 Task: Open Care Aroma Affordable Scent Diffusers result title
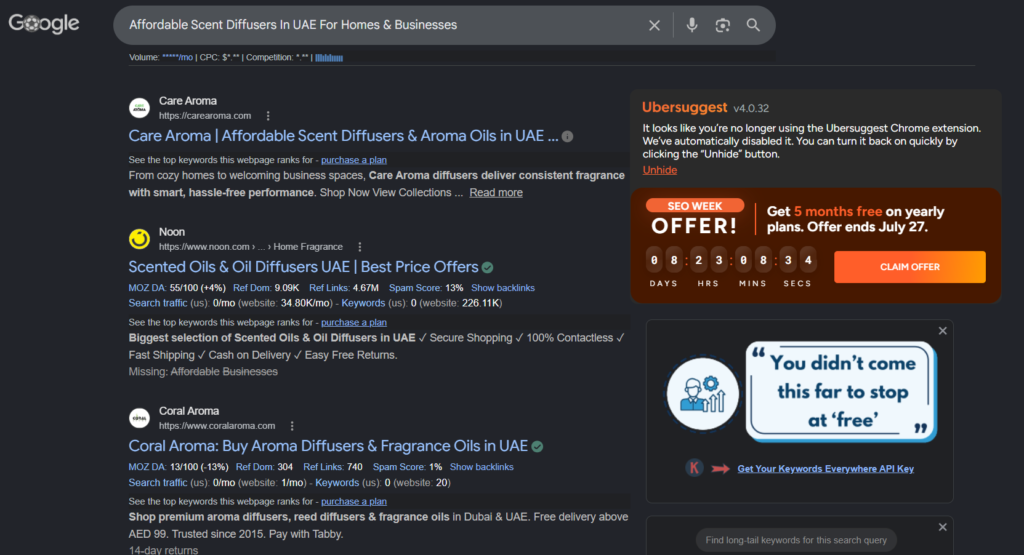click(343, 136)
